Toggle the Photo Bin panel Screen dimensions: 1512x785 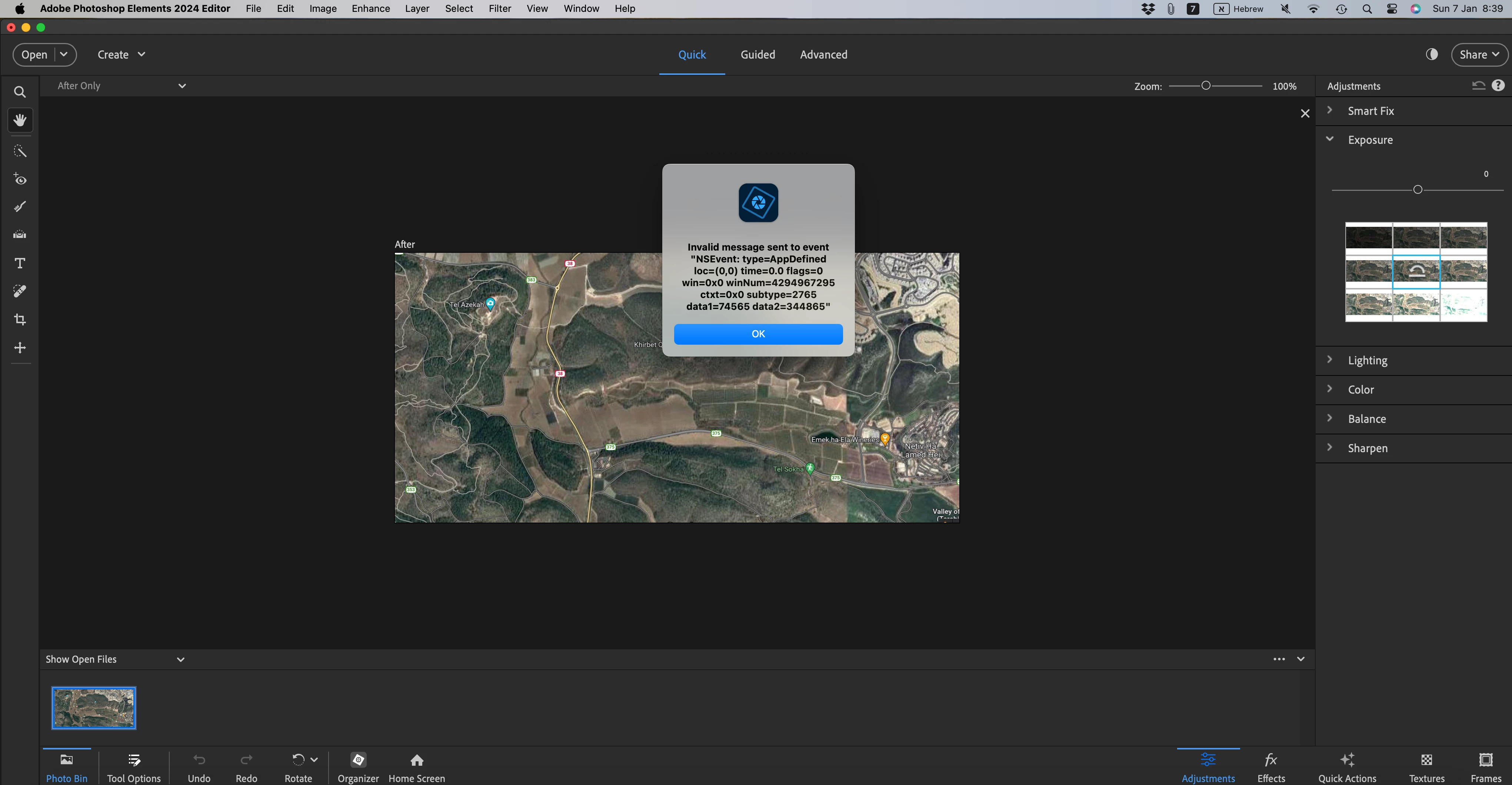(x=66, y=767)
